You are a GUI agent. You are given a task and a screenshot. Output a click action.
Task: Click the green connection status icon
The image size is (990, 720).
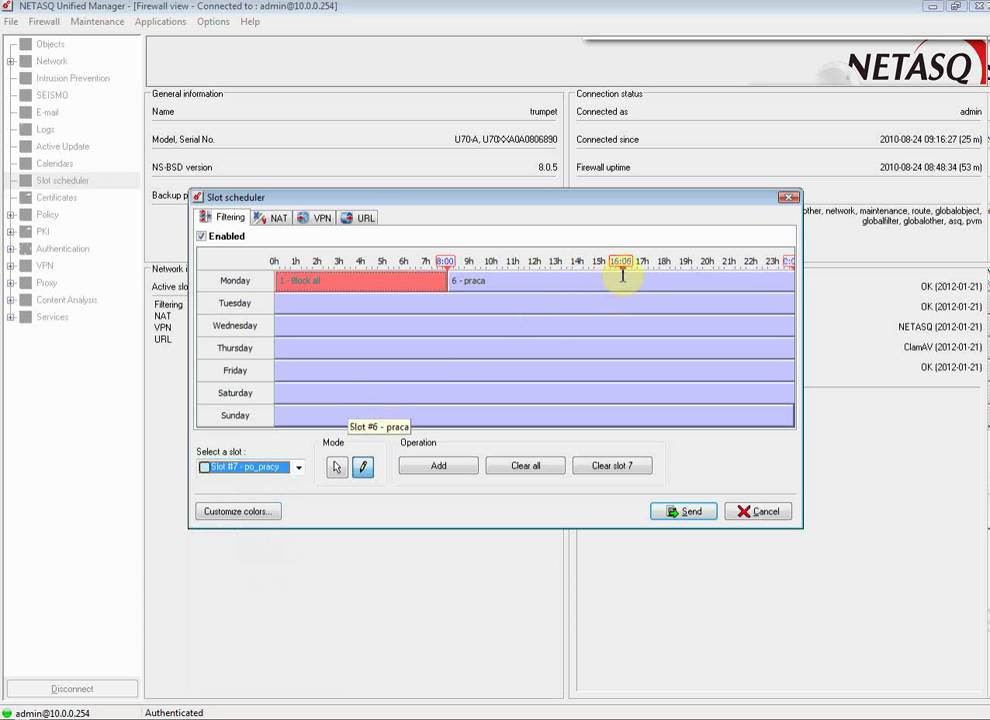coord(7,713)
